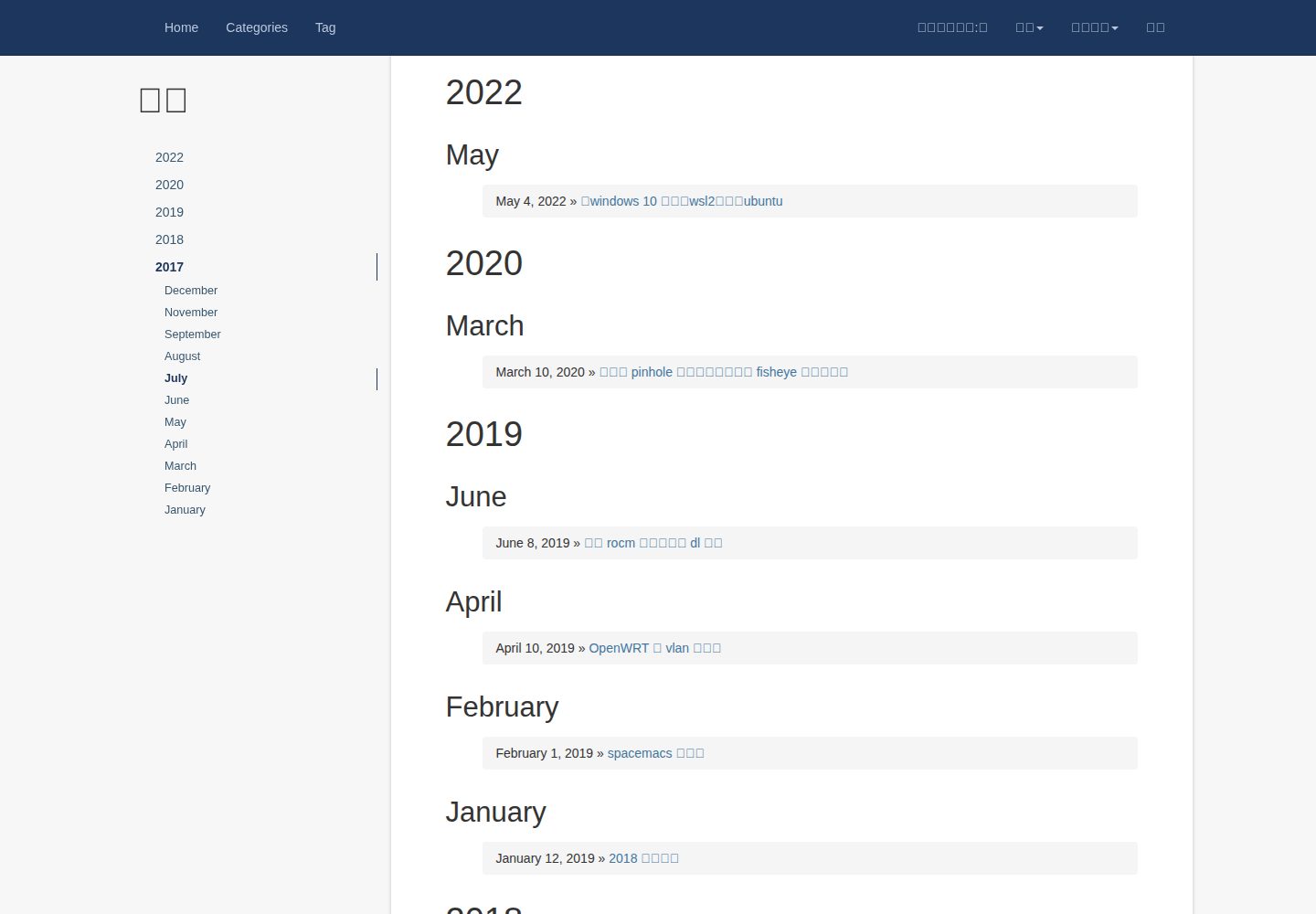Image resolution: width=1316 pixels, height=914 pixels.
Task: Jump to 2020 in the sidebar
Action: click(x=169, y=185)
